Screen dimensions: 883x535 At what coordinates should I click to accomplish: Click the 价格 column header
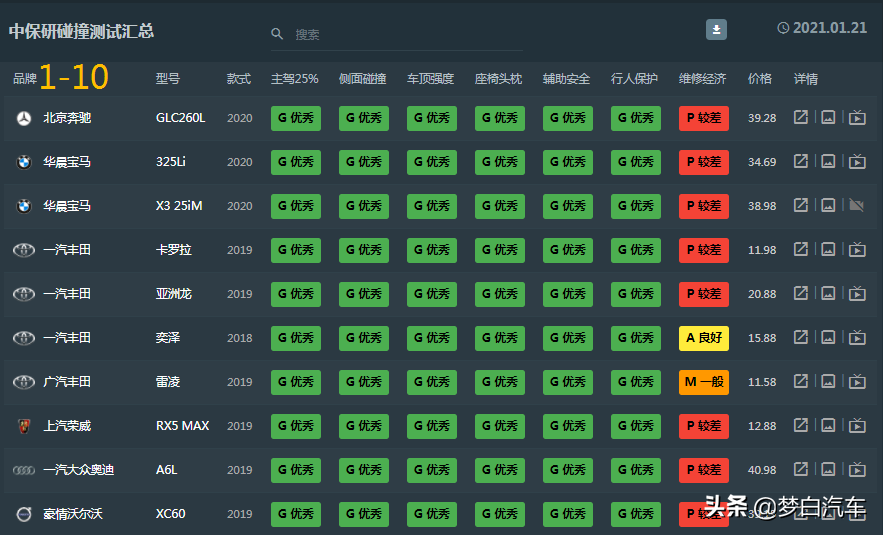click(x=760, y=79)
